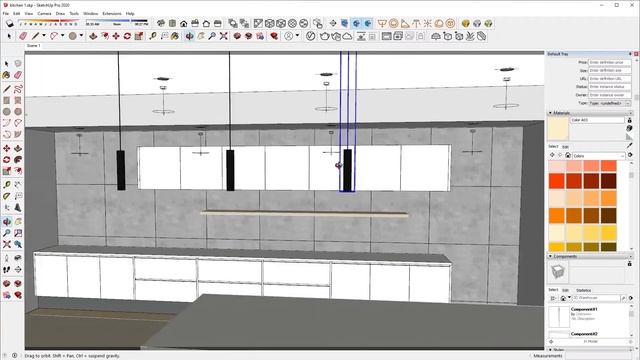Screen dimensions: 640x360
Task: Click Zoom Extents in top toolbar
Action: tap(224, 36)
